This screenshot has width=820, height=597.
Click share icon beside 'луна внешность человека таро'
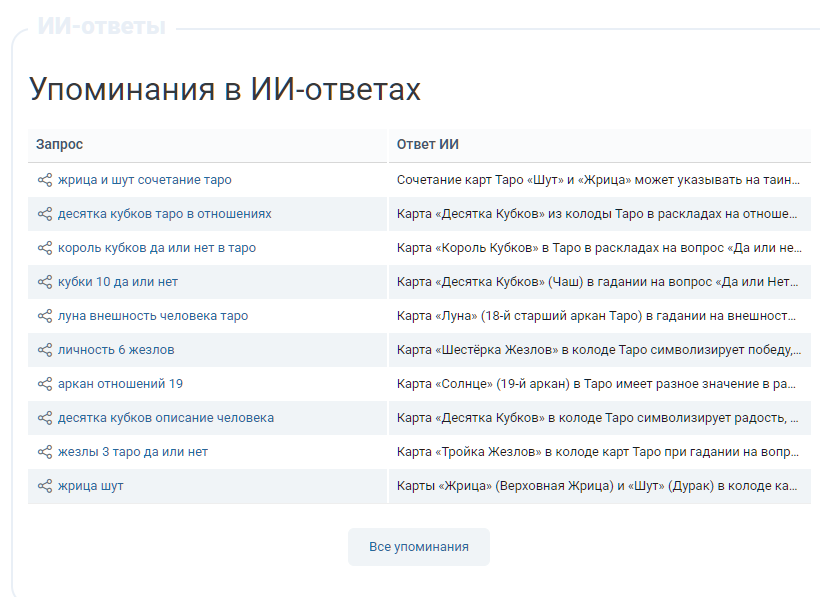tap(45, 316)
